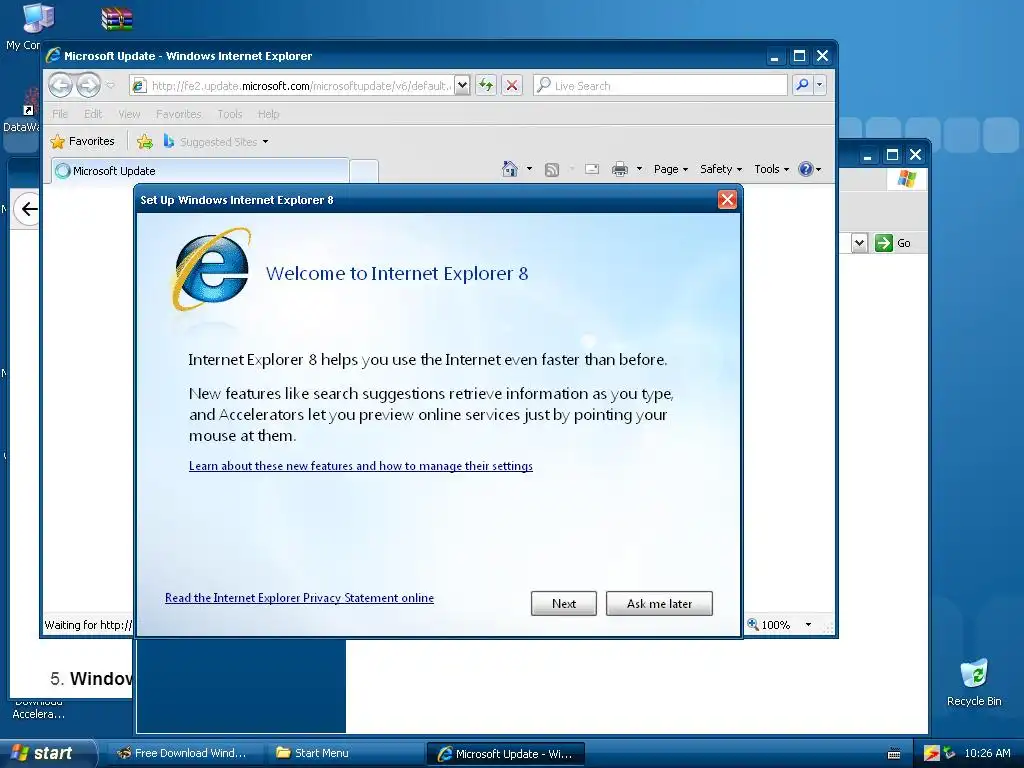Click the Next button in setup dialog
This screenshot has width=1024, height=768.
(564, 603)
